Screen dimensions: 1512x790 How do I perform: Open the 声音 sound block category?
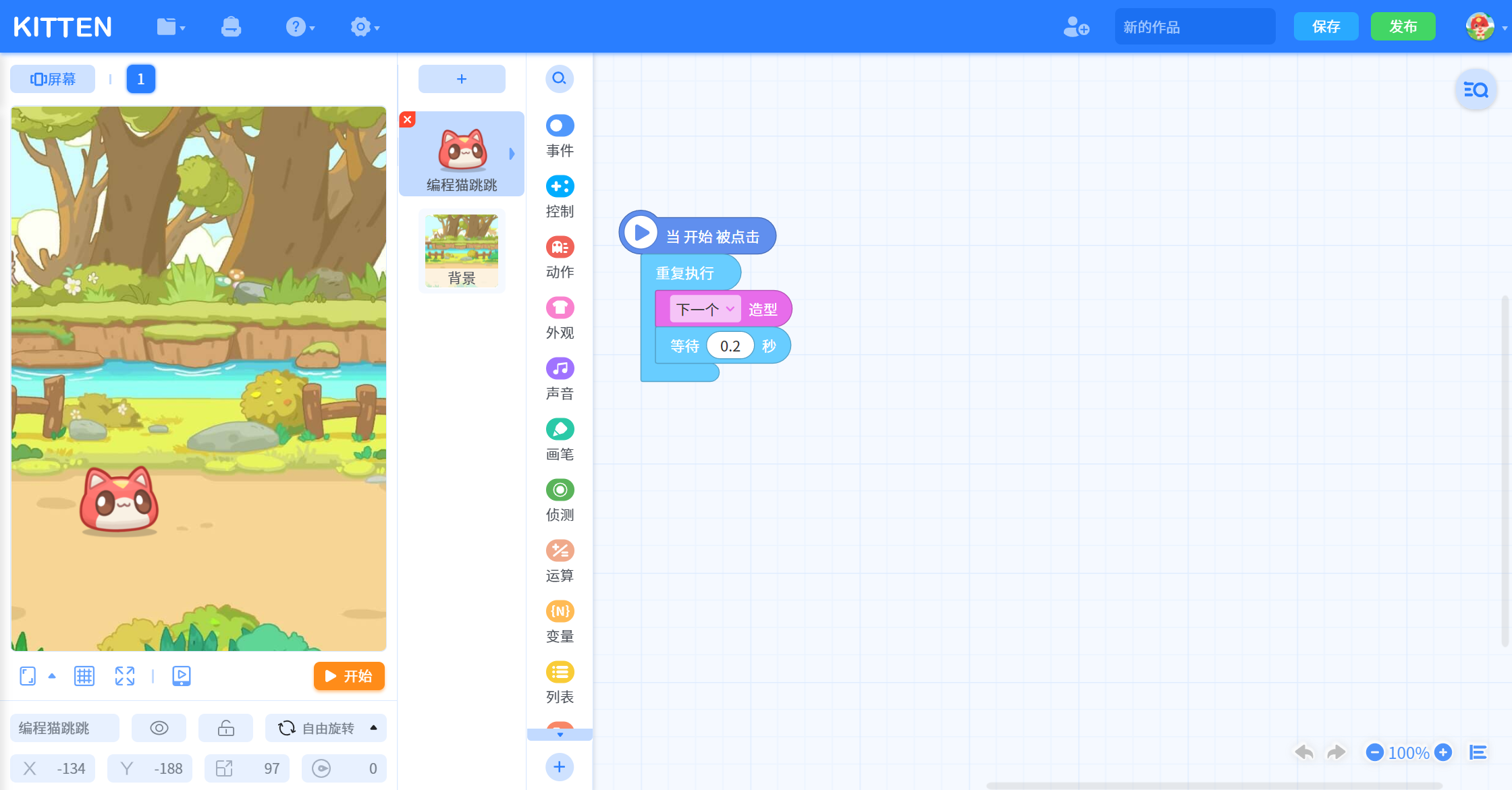click(x=560, y=379)
